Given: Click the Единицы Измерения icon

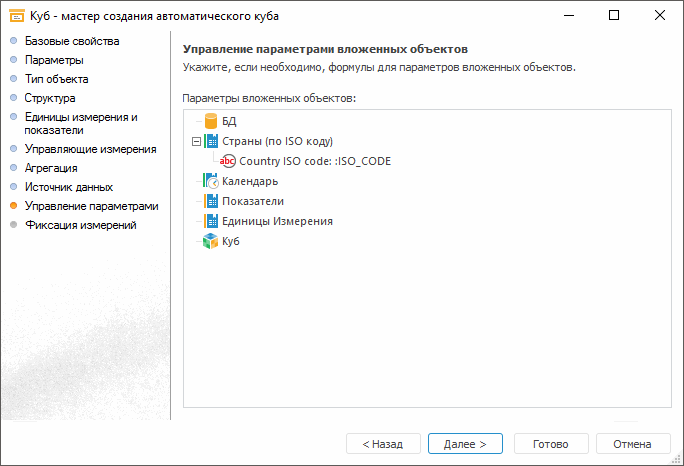Looking at the screenshot, I should coord(210,221).
